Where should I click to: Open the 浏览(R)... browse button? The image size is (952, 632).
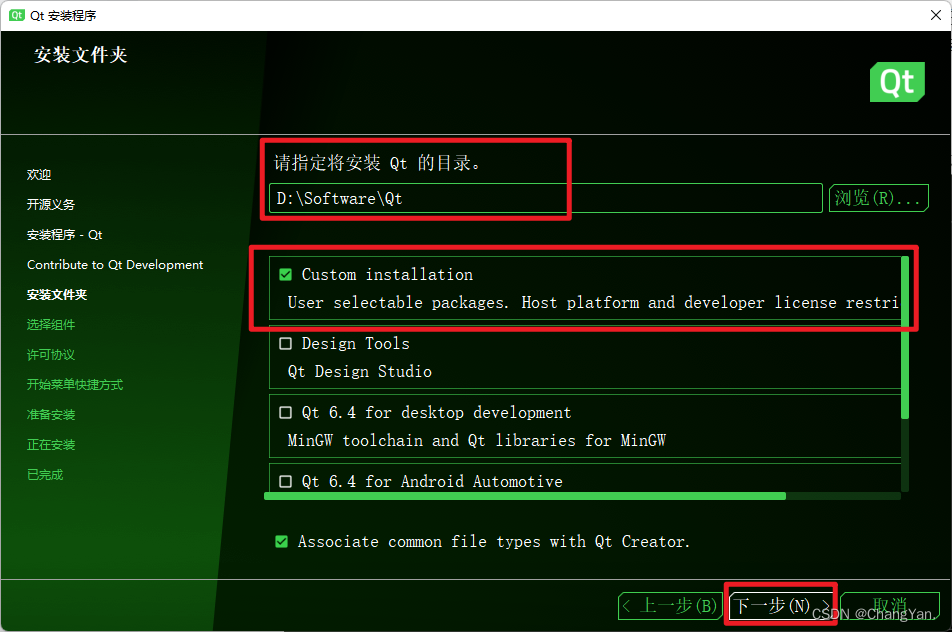coord(879,199)
